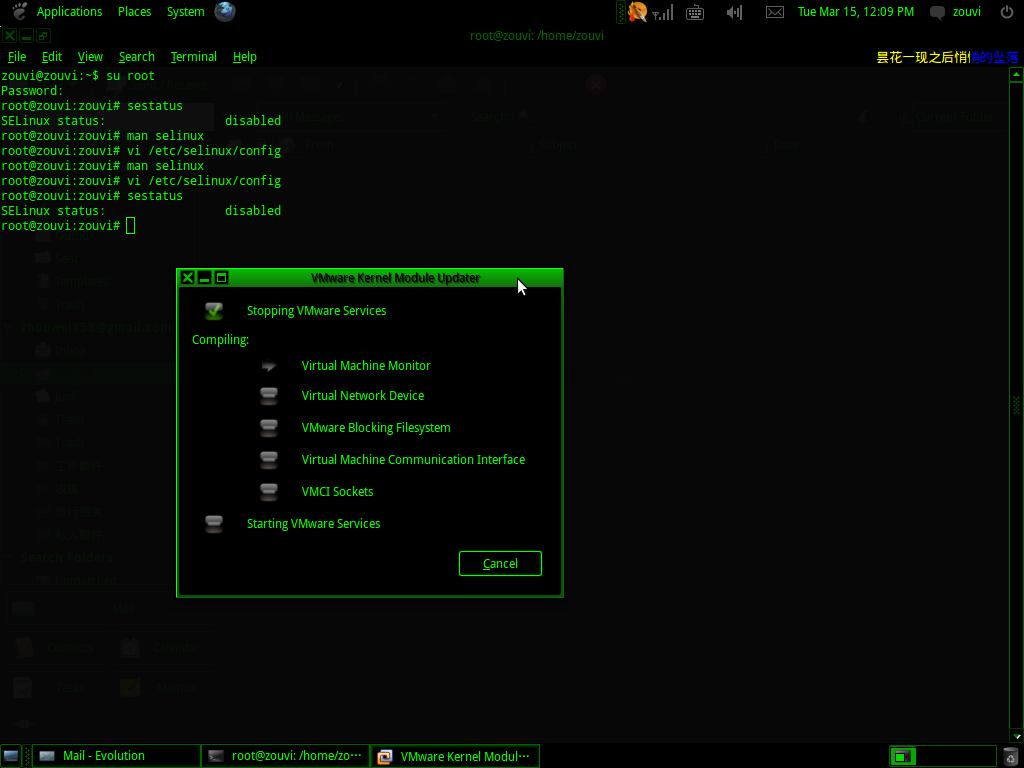Open the network signal strength indicator
This screenshot has width=1024, height=768.
pyautogui.click(x=663, y=12)
